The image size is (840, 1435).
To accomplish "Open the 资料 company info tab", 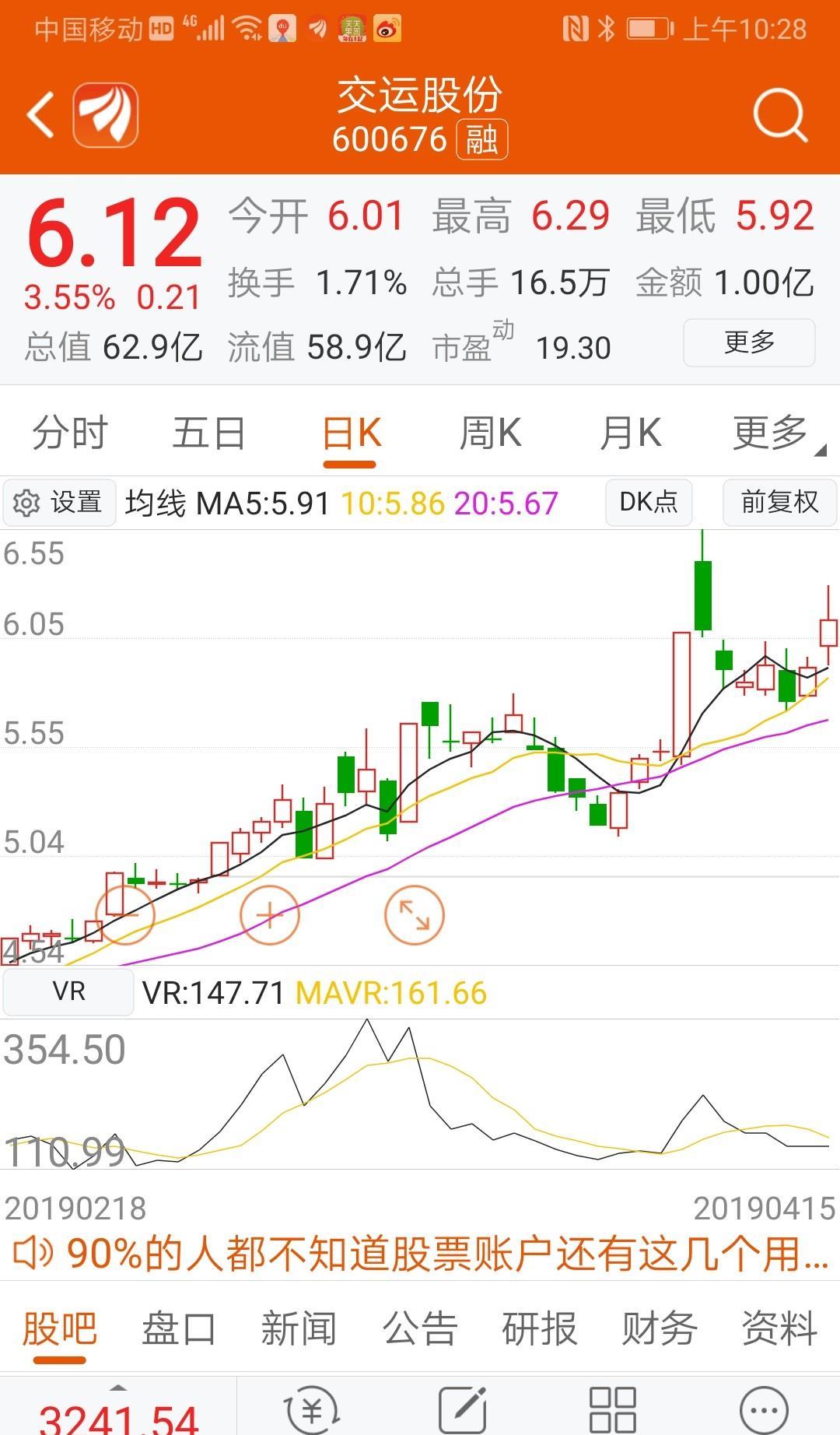I will [x=779, y=1329].
